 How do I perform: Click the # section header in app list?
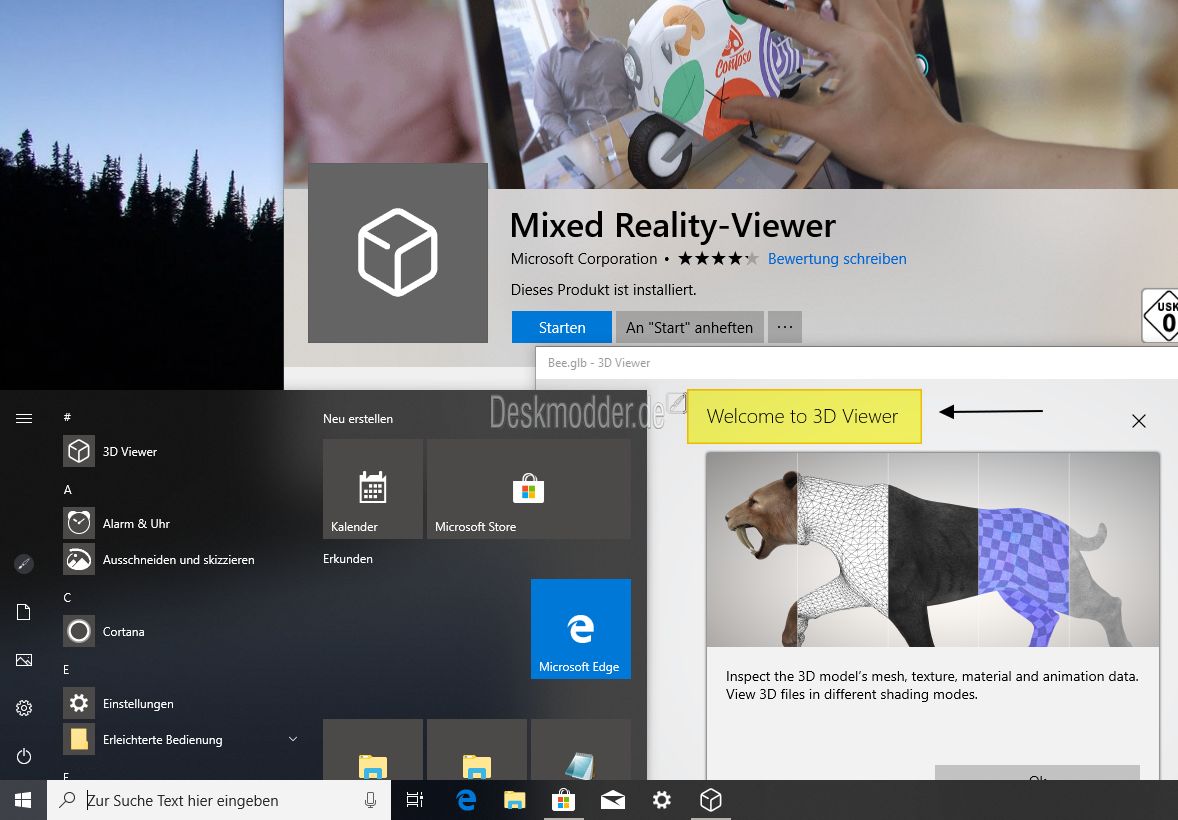click(68, 417)
